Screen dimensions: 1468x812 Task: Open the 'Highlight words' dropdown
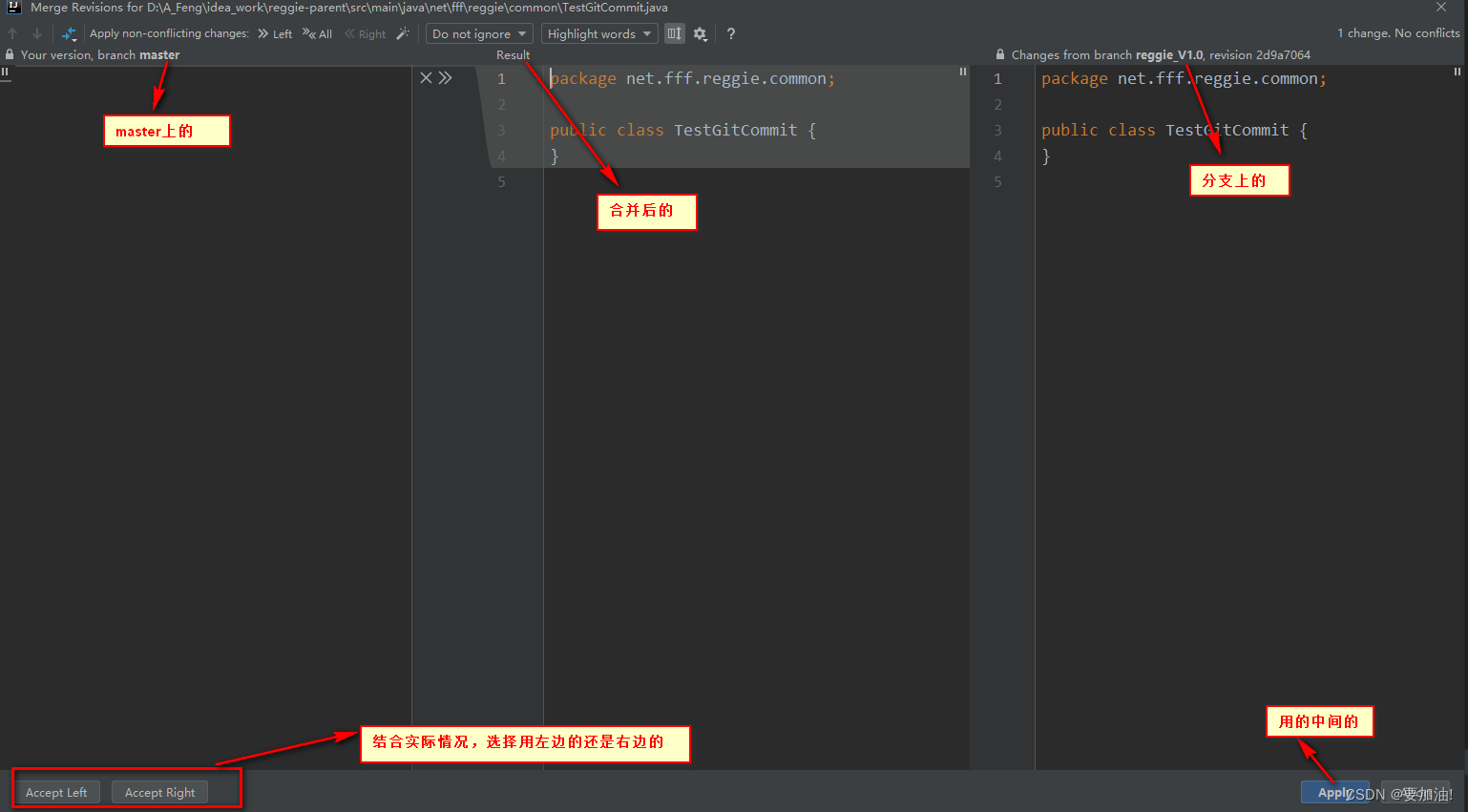[599, 33]
